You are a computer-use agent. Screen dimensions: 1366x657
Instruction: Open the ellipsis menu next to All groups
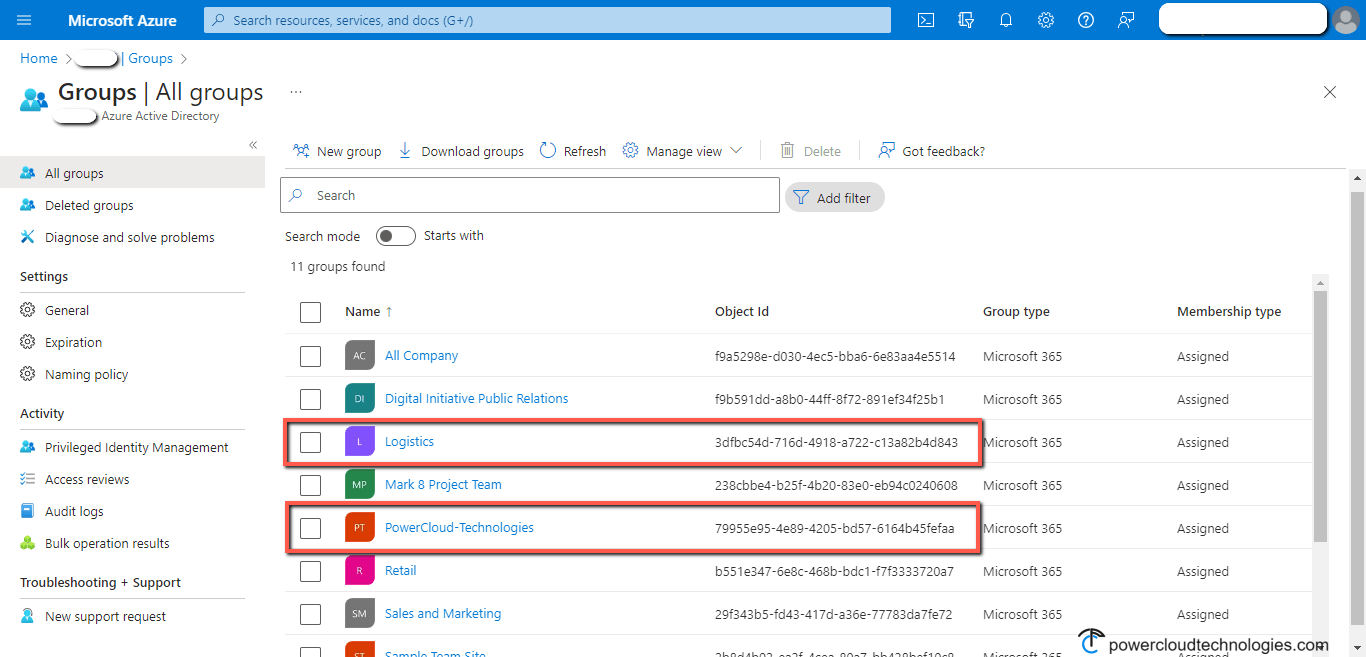pyautogui.click(x=296, y=91)
